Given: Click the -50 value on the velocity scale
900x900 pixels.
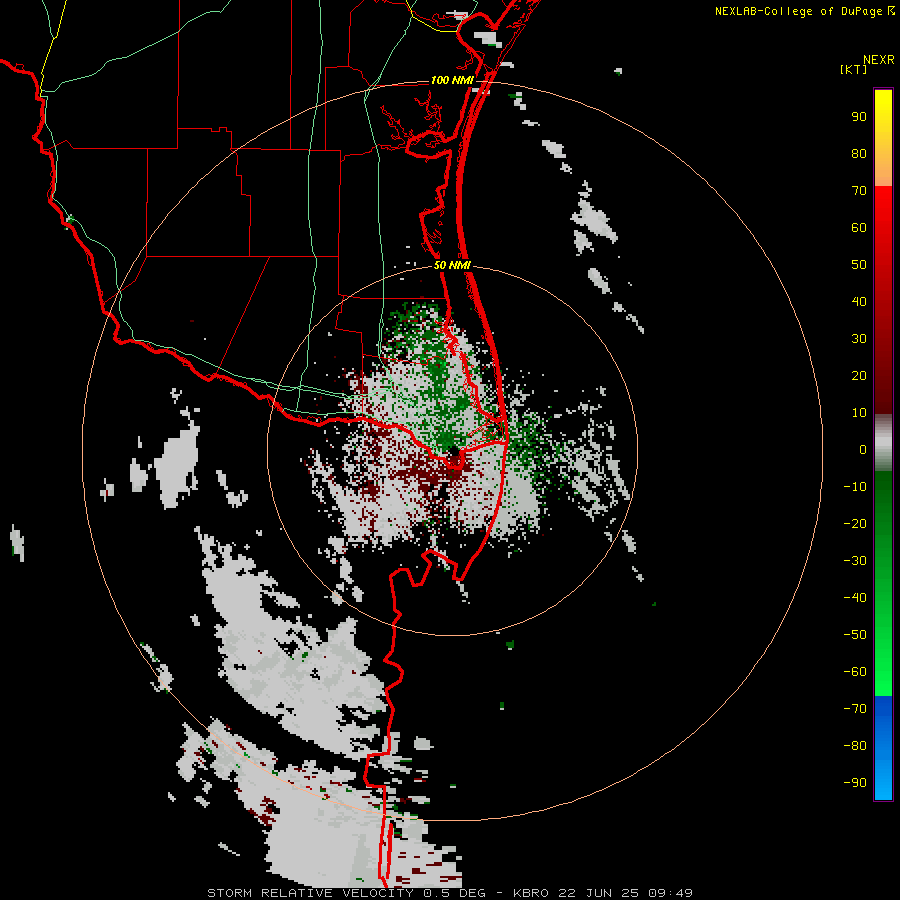Looking at the screenshot, I should coord(855,635).
